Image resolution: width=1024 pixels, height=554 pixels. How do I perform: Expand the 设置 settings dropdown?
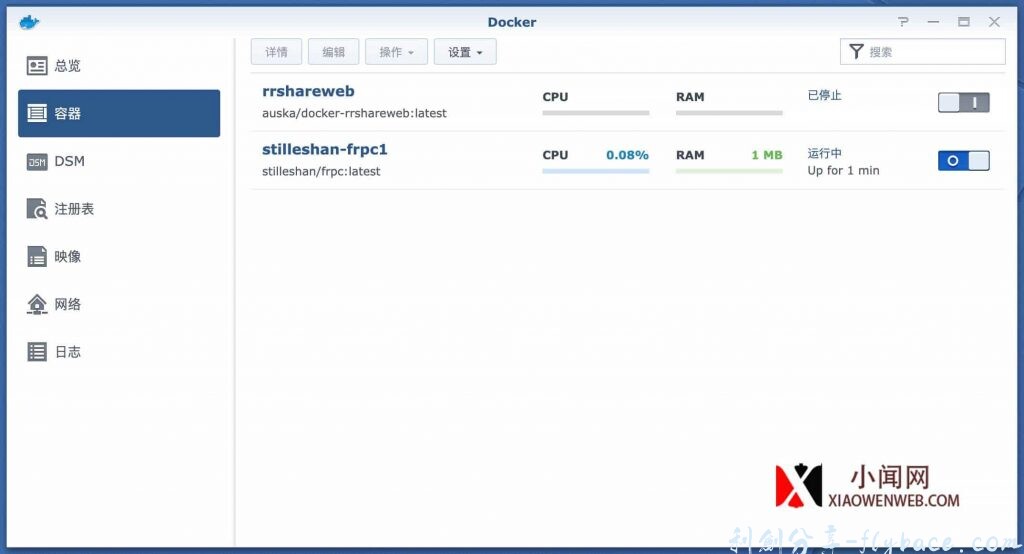pyautogui.click(x=465, y=52)
